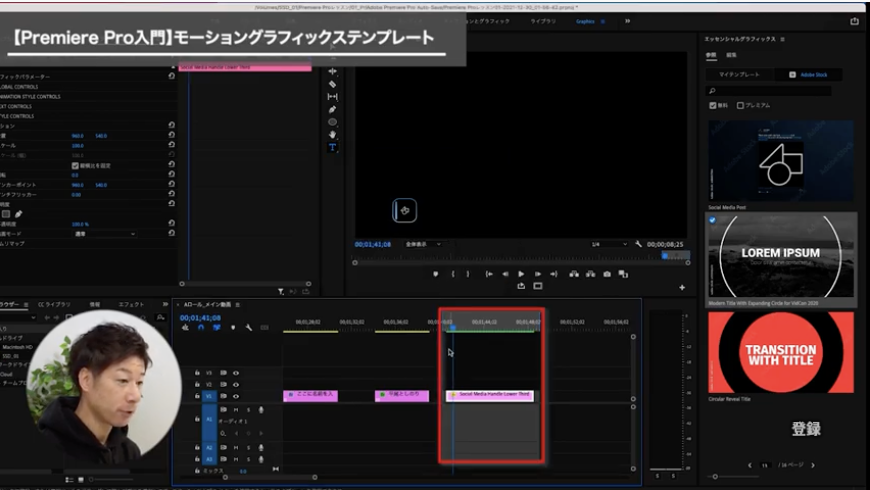Go to In point in Program Monitor
870x490 pixels.
(x=489, y=274)
